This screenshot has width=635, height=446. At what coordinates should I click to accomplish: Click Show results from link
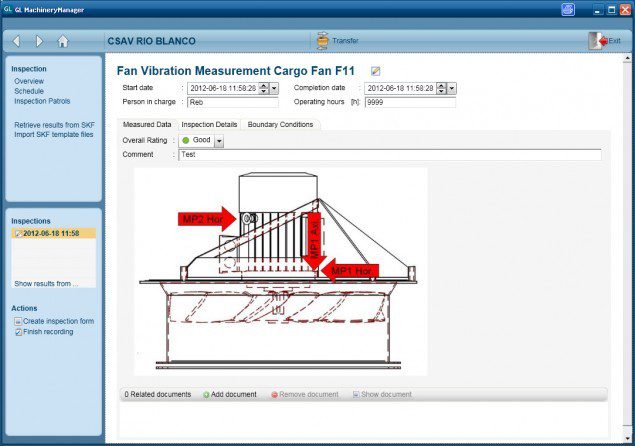pos(46,284)
